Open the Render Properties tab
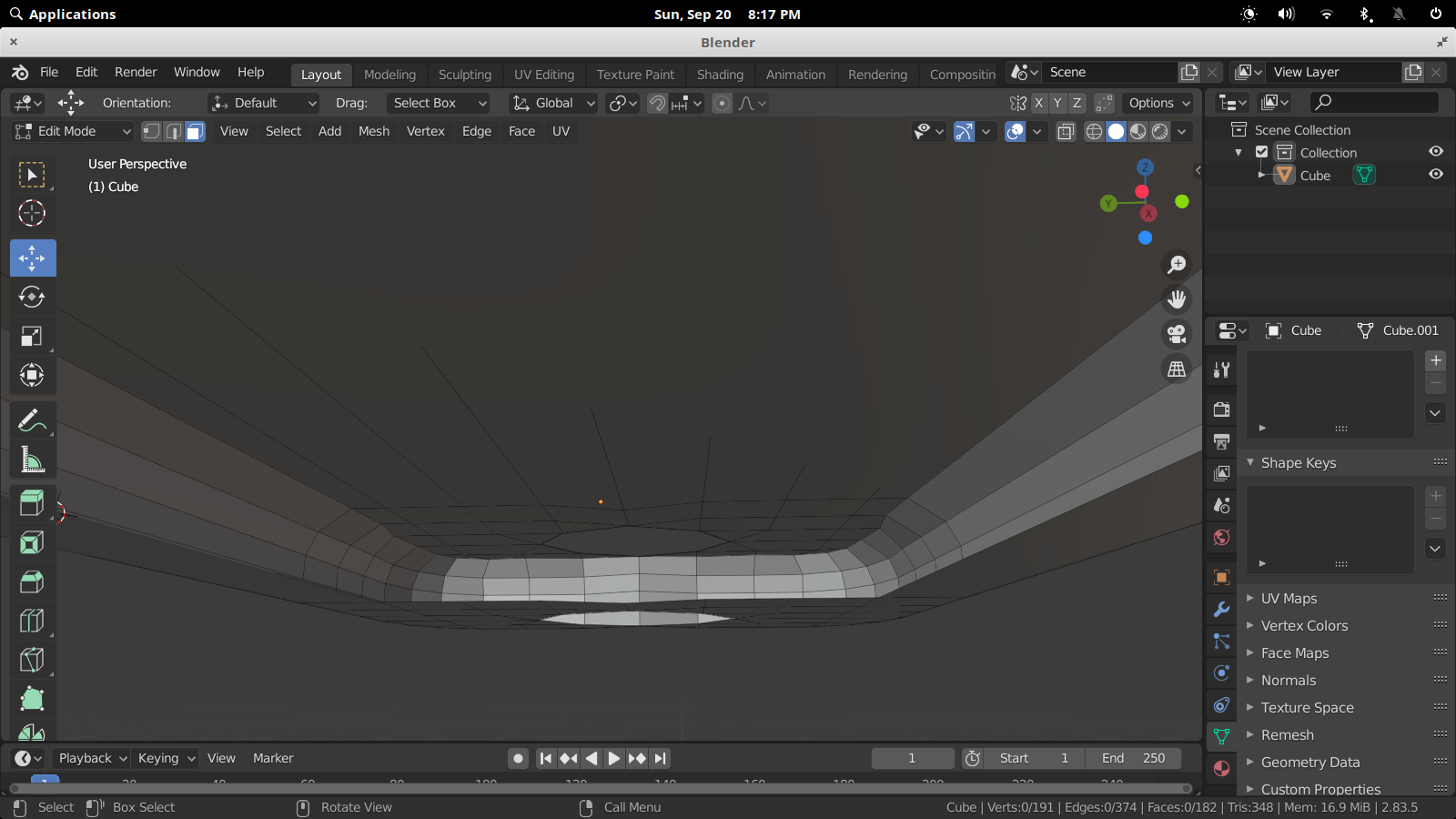 coord(1221,409)
